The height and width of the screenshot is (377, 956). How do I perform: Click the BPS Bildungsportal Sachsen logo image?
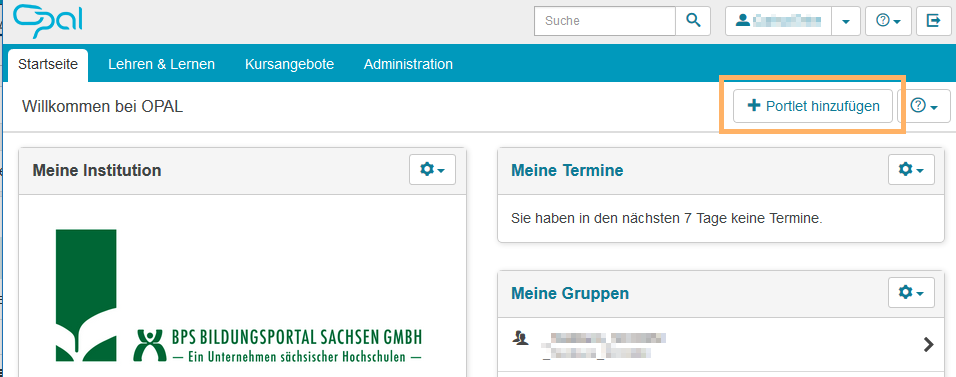(239, 295)
